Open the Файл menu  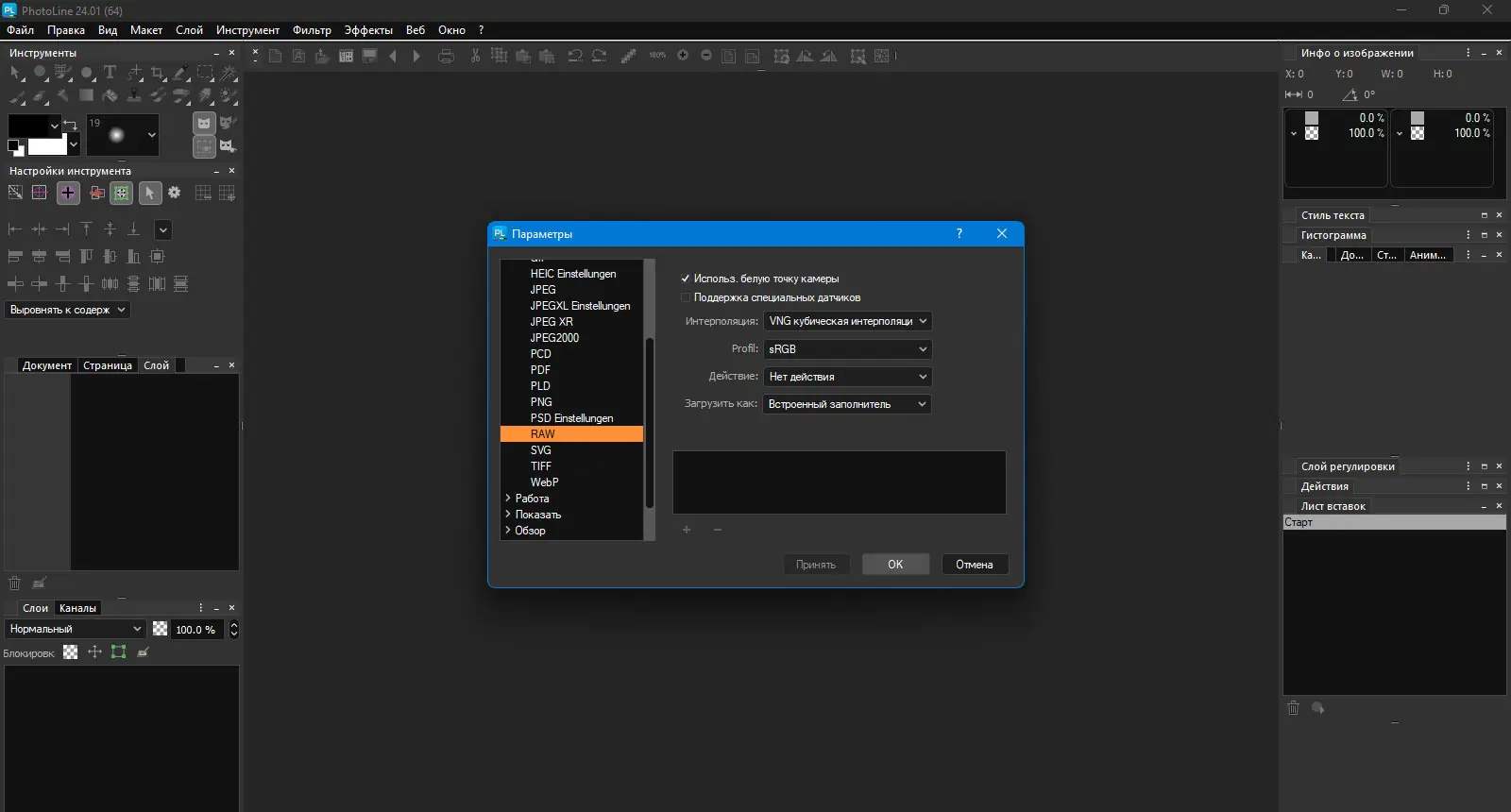[21, 30]
